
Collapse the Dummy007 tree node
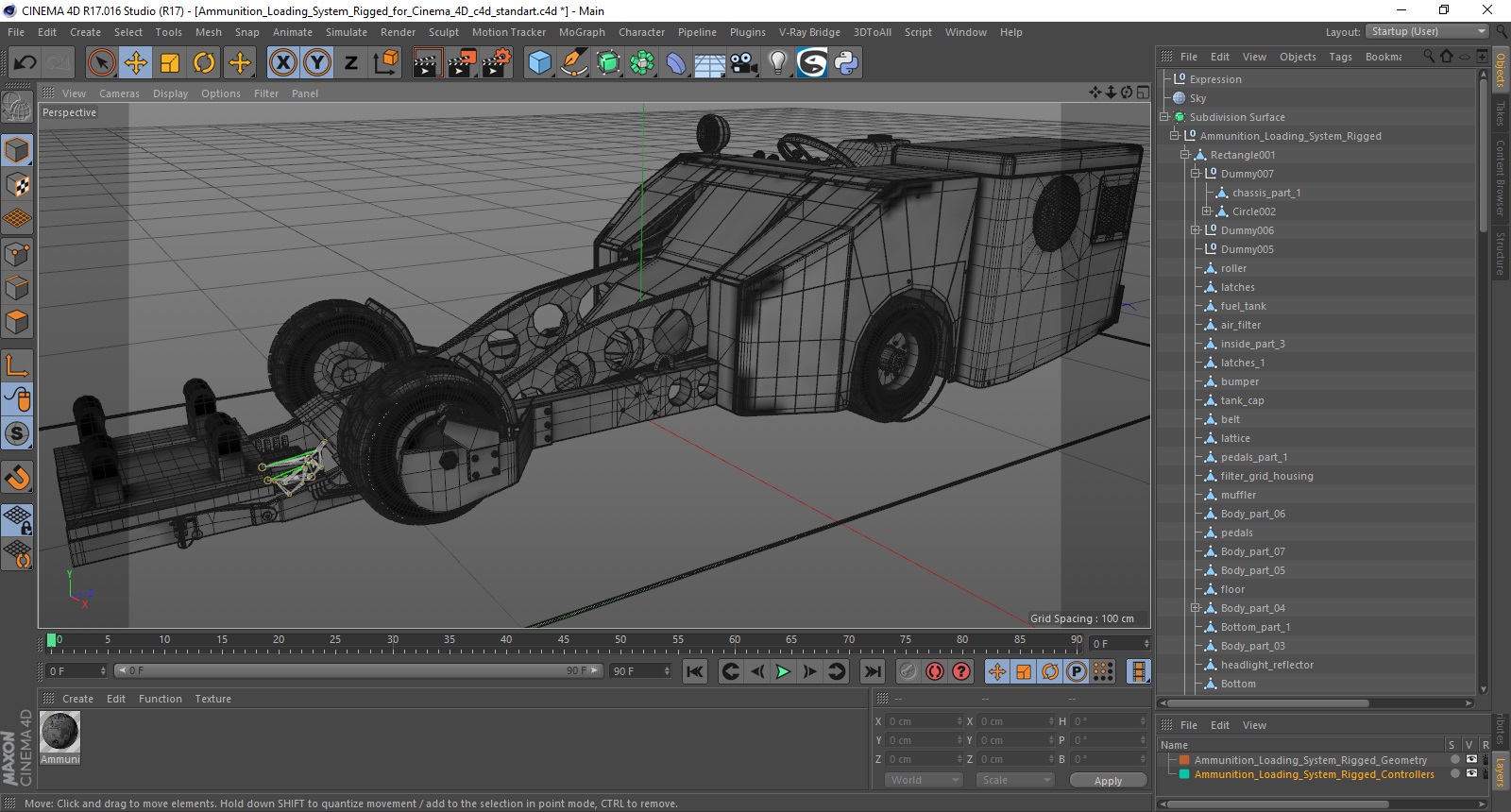coord(1195,174)
